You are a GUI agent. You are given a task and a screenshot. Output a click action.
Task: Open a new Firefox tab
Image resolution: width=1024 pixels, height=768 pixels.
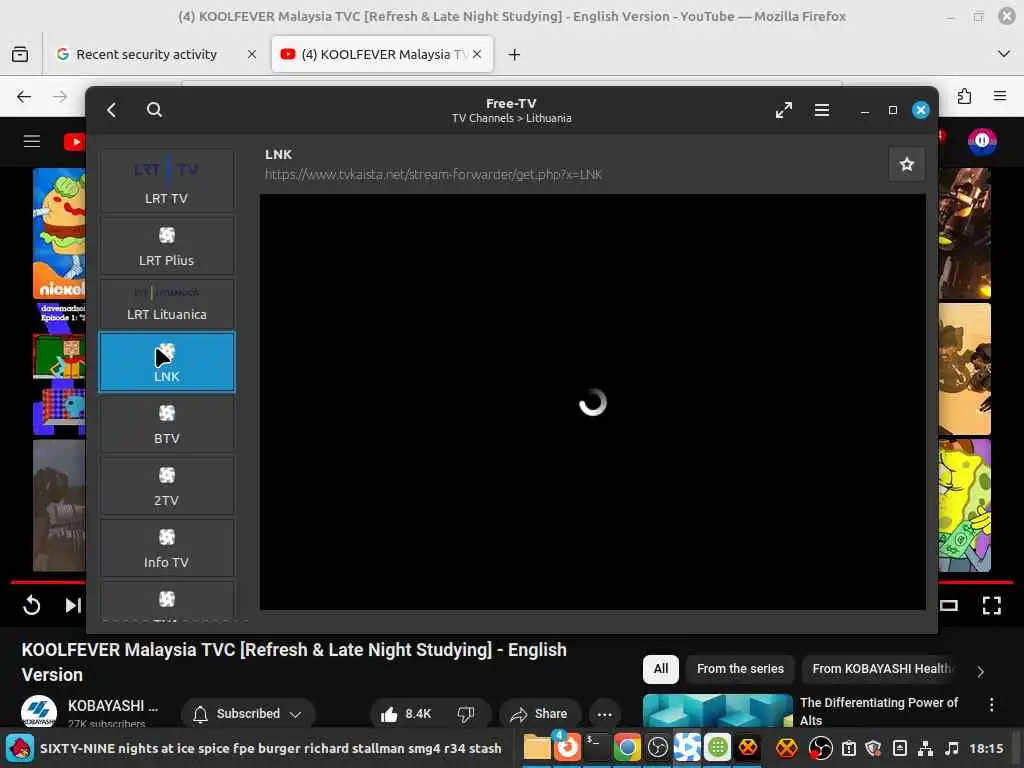[x=515, y=55]
